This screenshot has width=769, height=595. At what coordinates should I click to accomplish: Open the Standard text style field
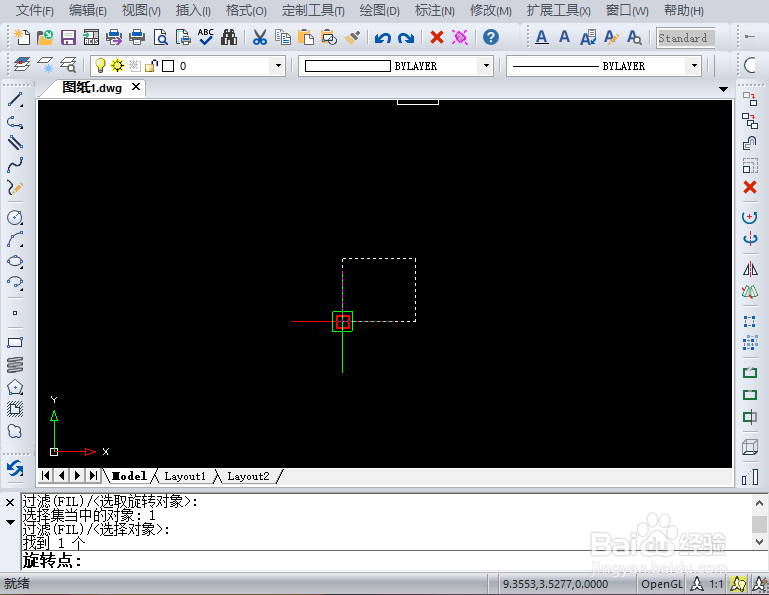685,38
